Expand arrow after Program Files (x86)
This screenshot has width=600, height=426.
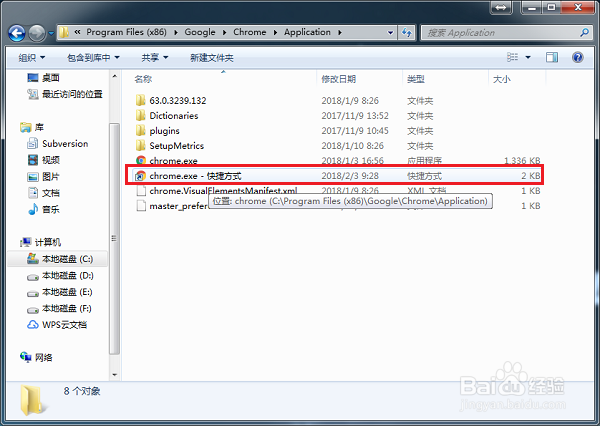pos(176,33)
